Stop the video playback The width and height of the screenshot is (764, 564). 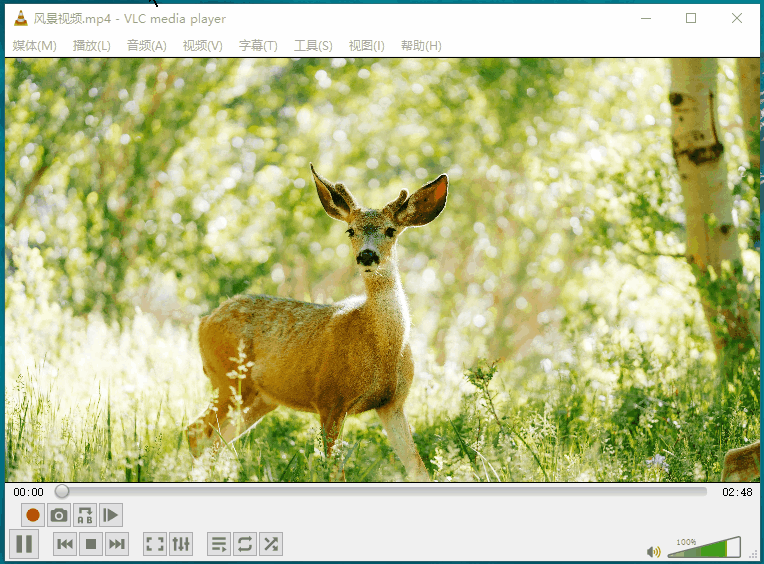[91, 544]
